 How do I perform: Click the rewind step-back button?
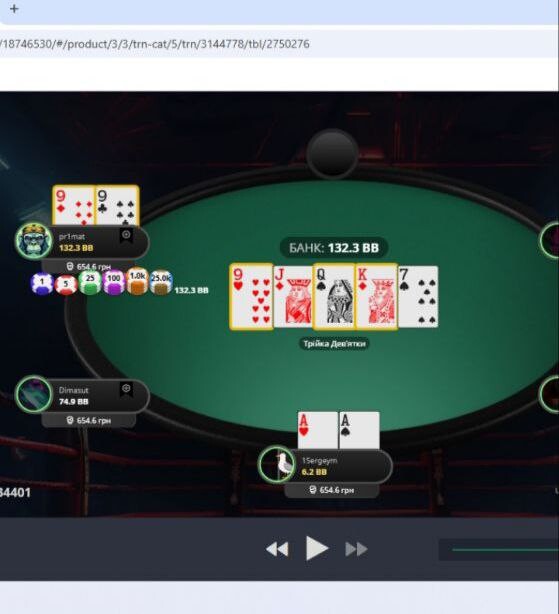click(277, 549)
